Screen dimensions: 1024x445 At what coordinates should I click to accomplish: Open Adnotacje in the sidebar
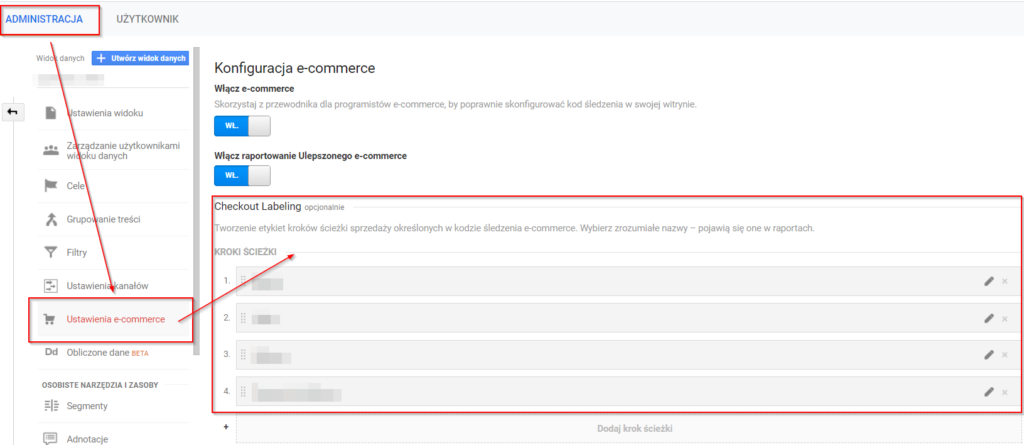87,439
